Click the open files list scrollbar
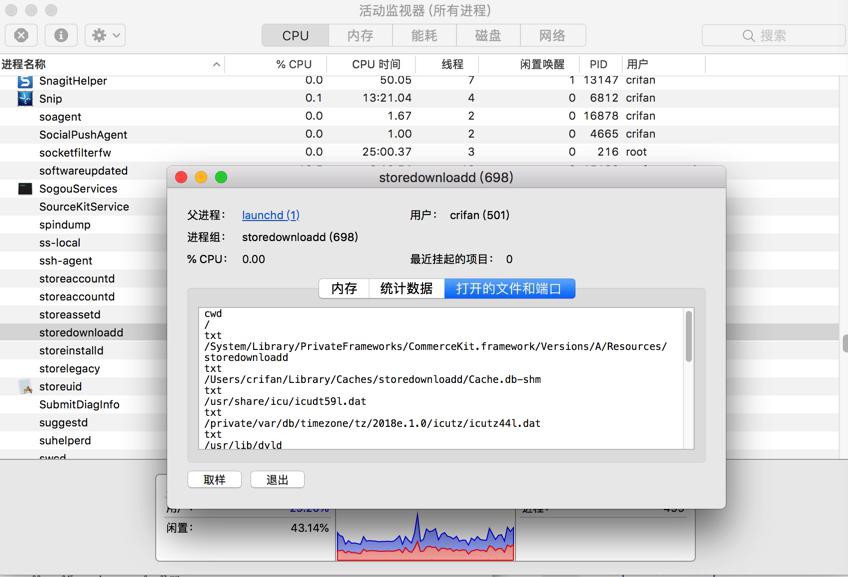 689,336
